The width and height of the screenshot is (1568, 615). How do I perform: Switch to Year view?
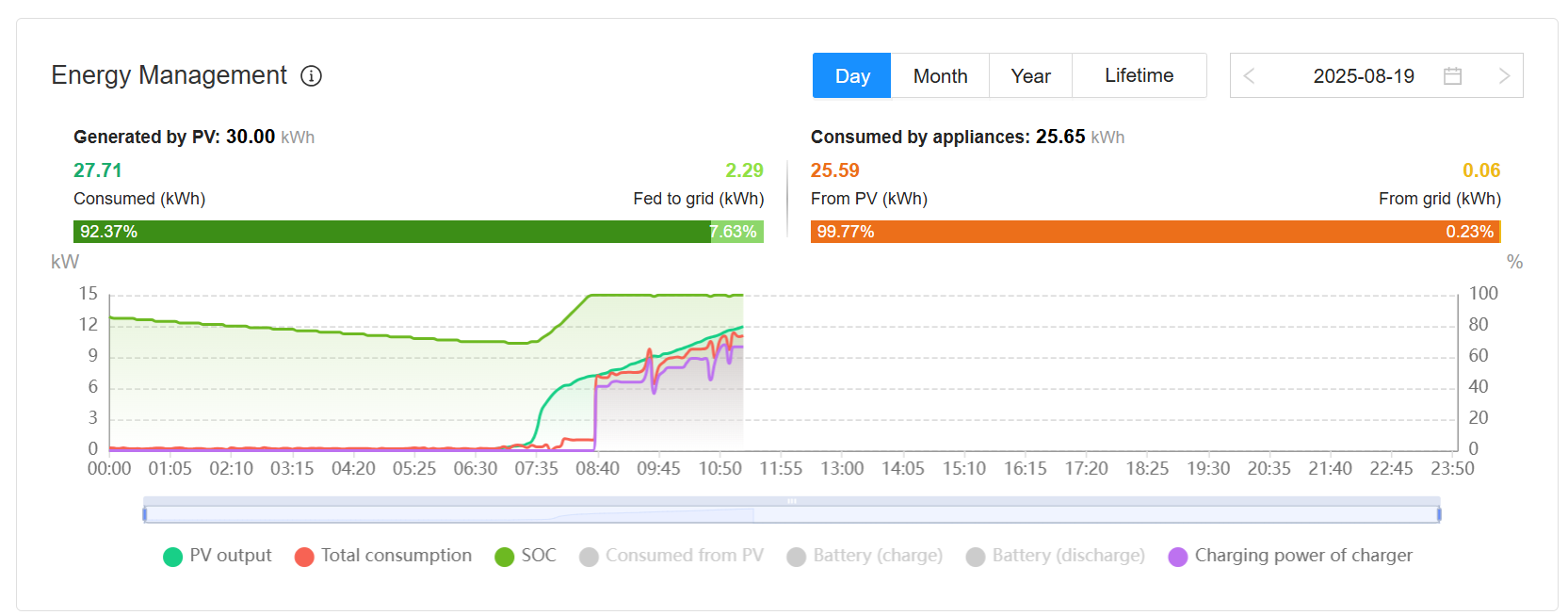click(x=1030, y=76)
